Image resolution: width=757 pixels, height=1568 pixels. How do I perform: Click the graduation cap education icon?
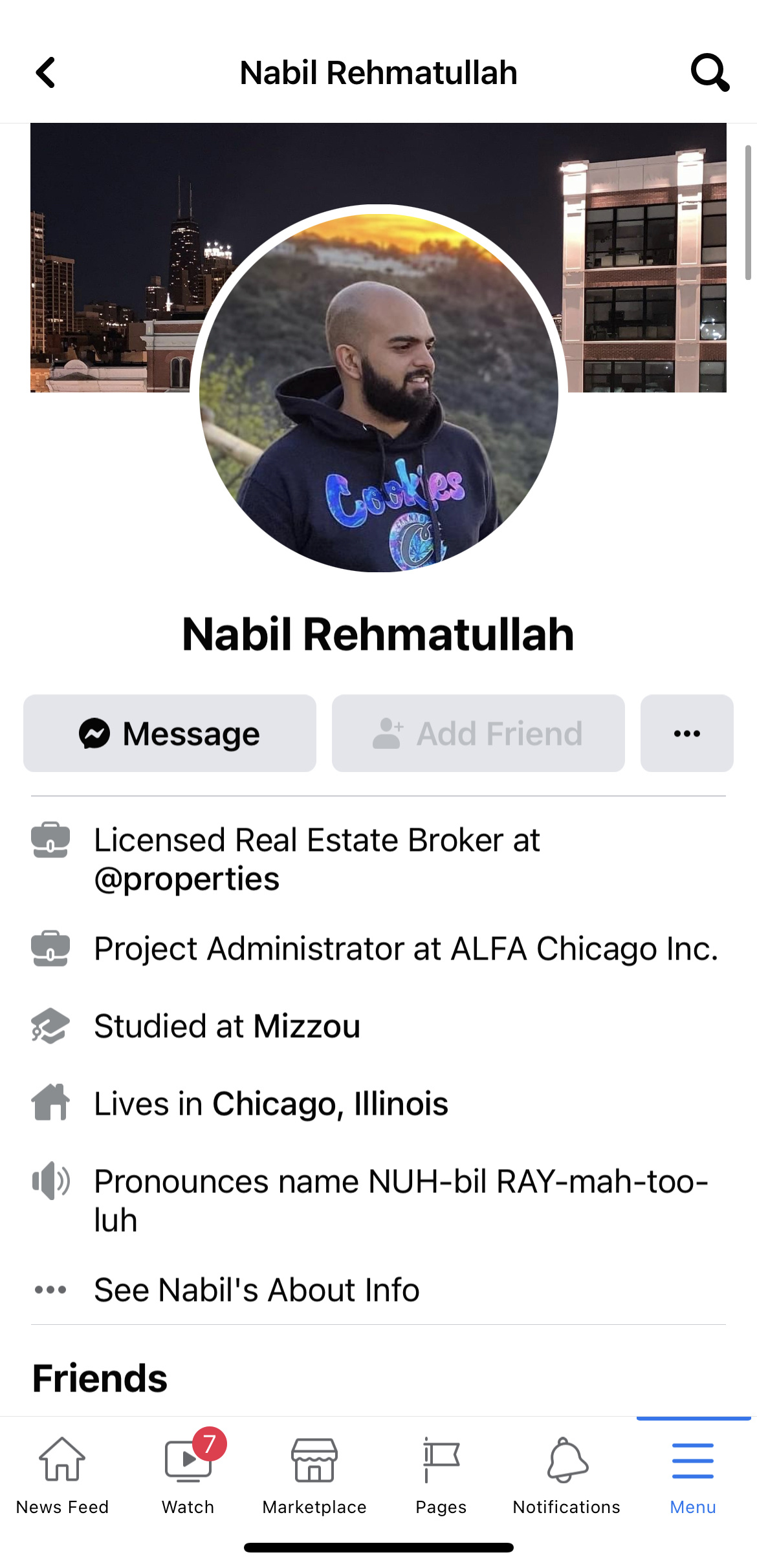click(50, 1026)
